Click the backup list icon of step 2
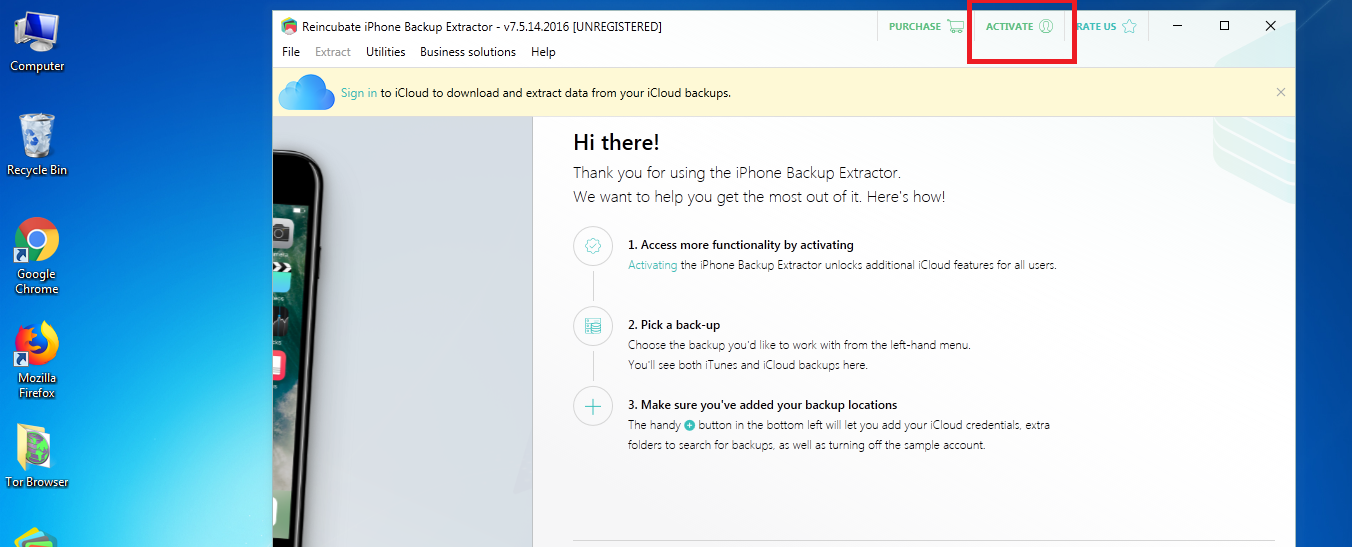 pos(593,326)
